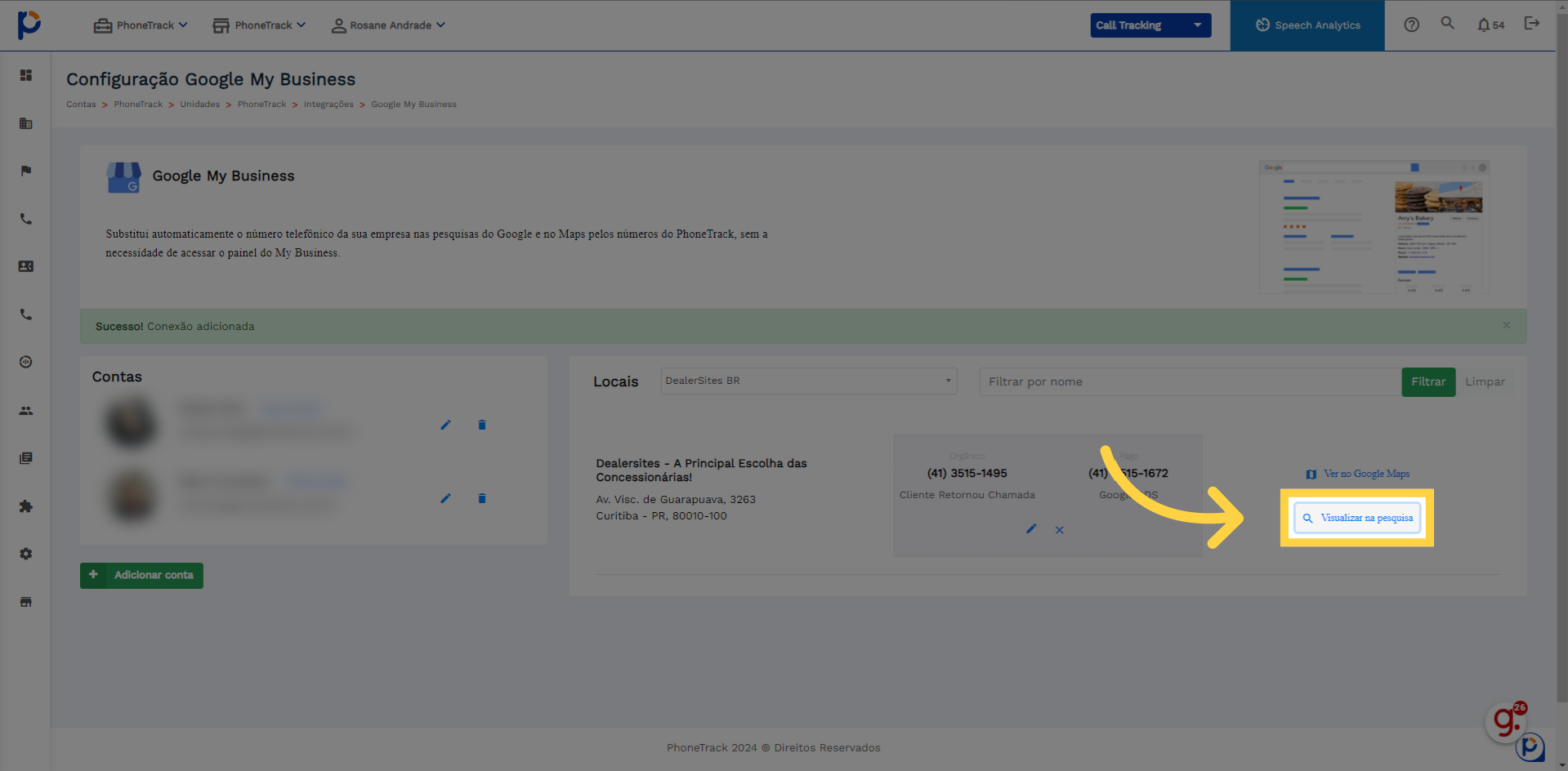Click the Locais section label
This screenshot has width=1568, height=771.
615,381
